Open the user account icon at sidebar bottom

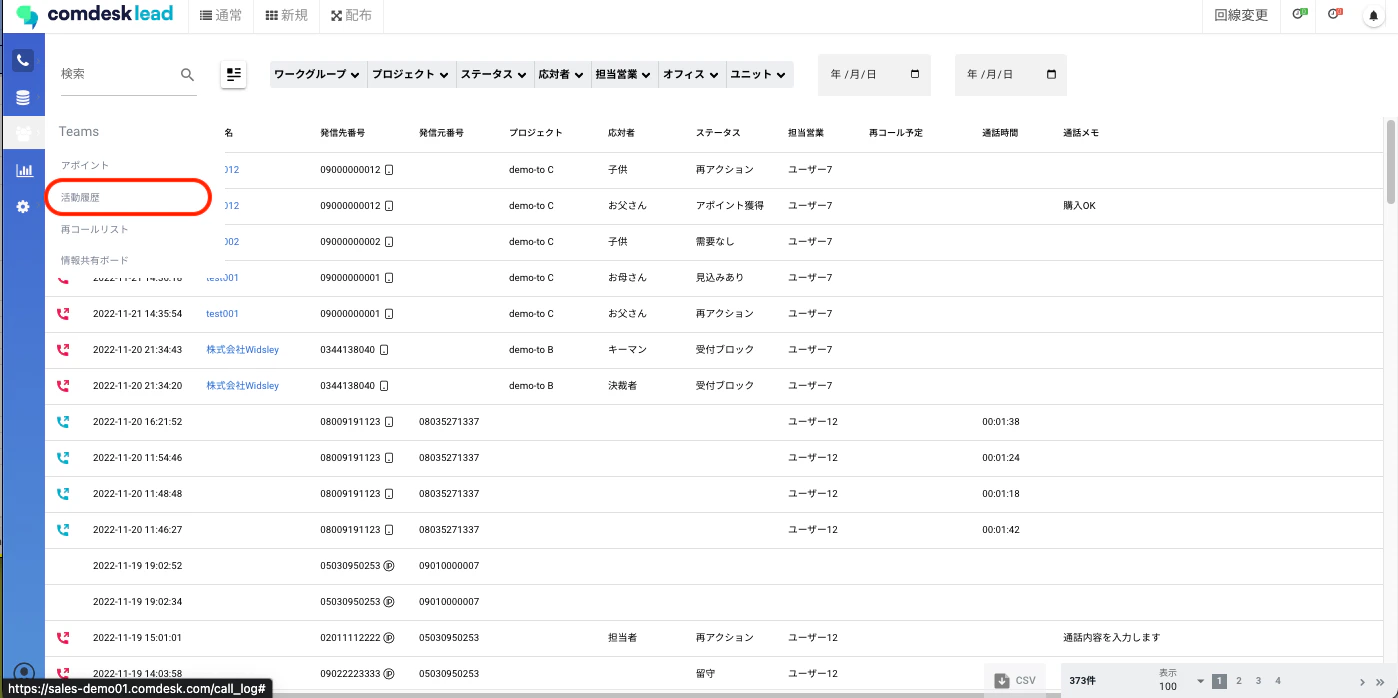click(x=25, y=673)
